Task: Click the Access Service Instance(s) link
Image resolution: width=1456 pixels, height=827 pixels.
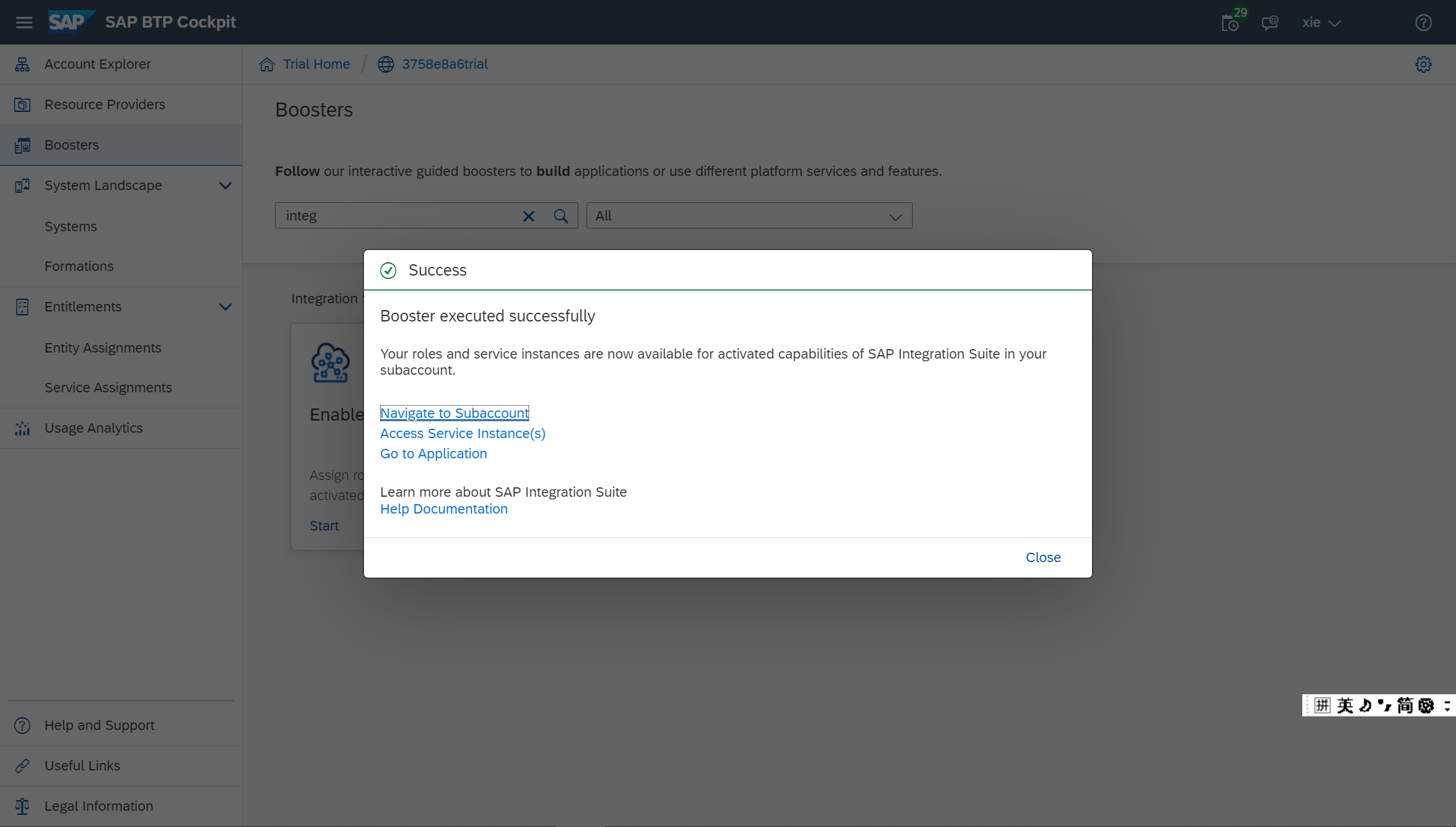Action: click(463, 433)
